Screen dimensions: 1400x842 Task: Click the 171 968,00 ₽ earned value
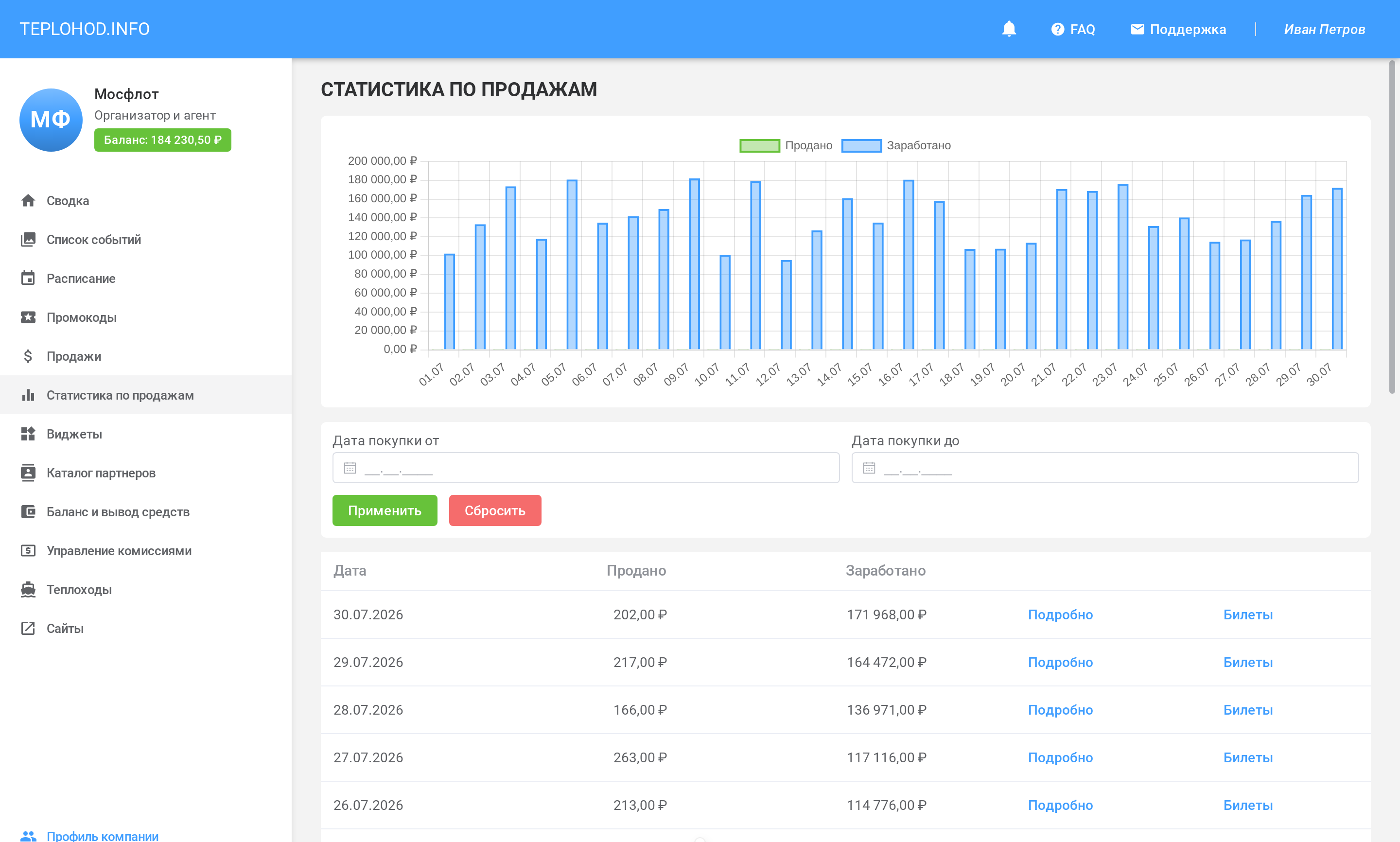pos(887,614)
